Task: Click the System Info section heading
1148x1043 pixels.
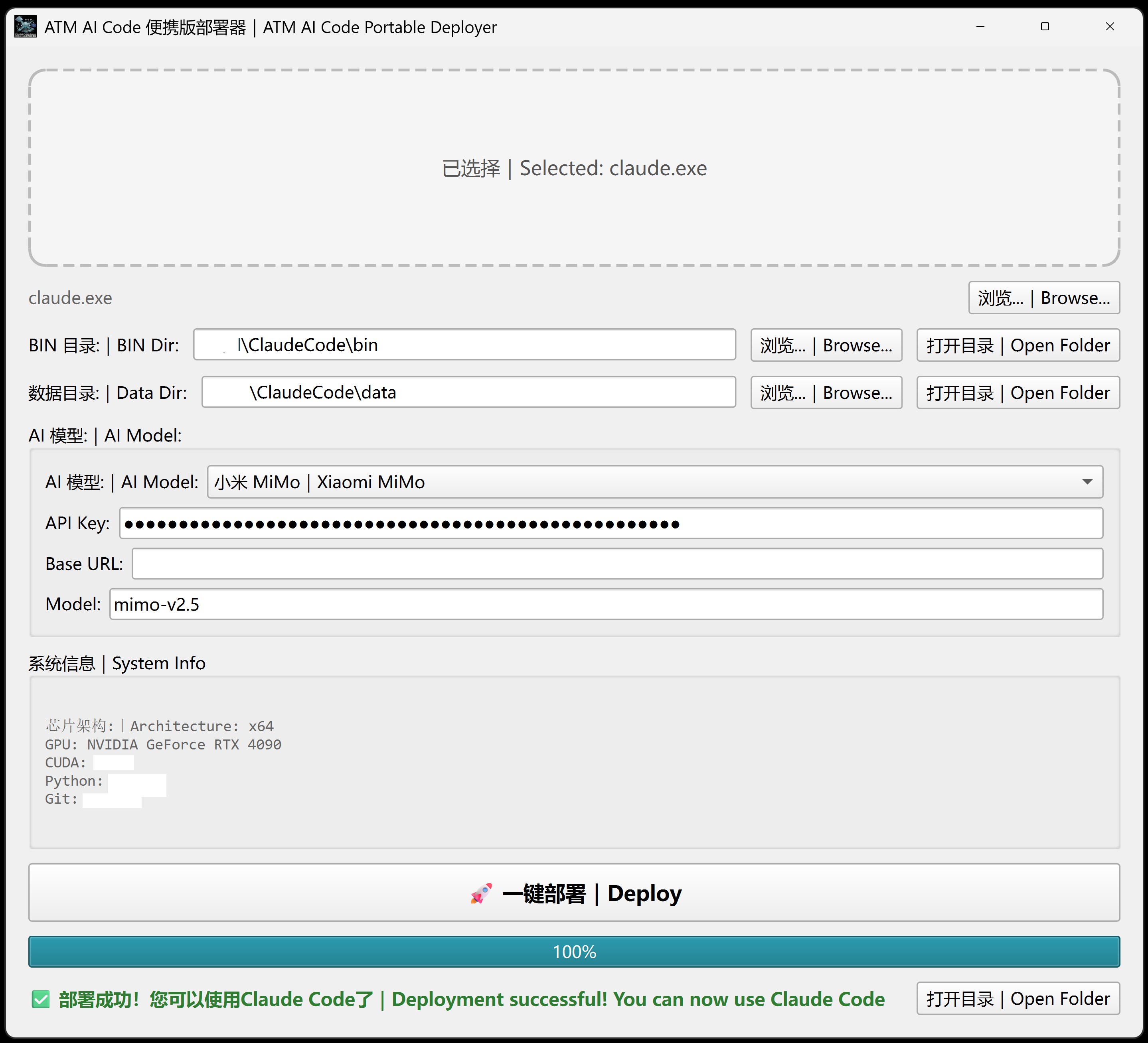Action: point(117,663)
